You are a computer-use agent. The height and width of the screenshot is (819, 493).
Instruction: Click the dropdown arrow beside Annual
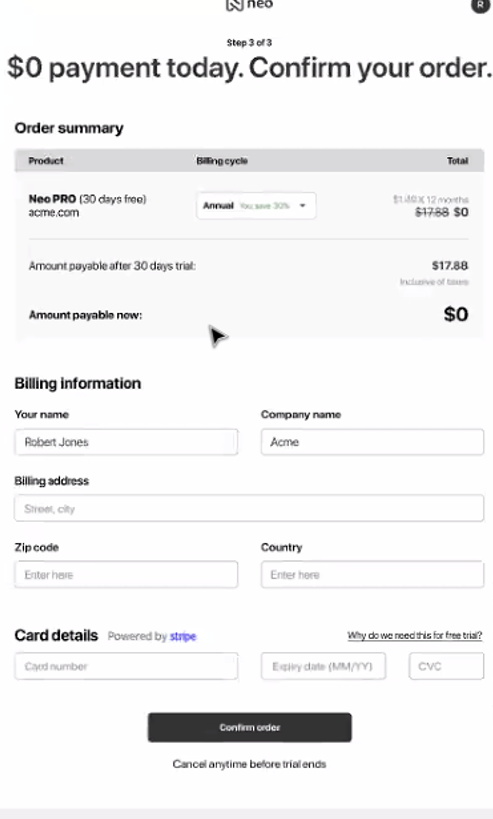pyautogui.click(x=302, y=206)
